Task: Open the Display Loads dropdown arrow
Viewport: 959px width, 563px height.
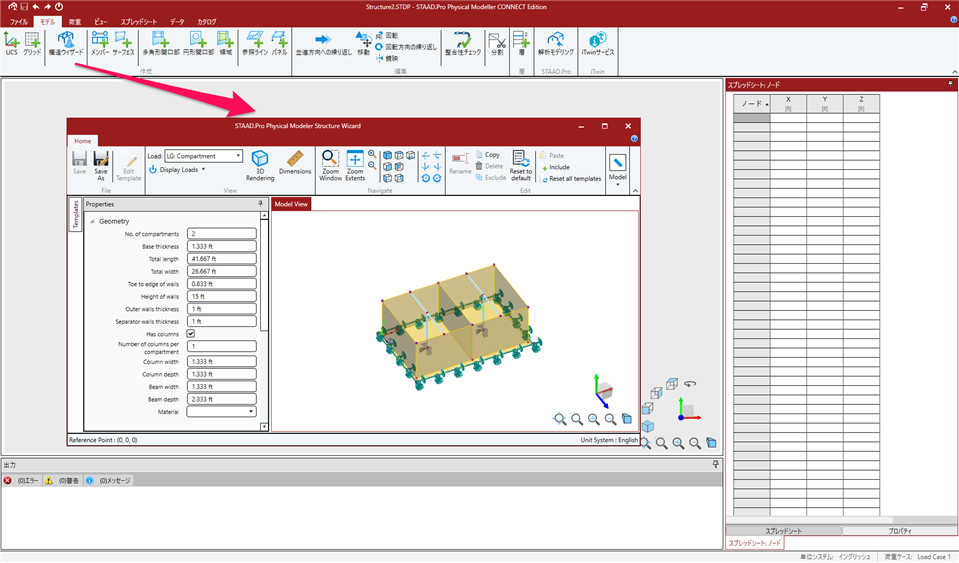Action: pyautogui.click(x=203, y=169)
